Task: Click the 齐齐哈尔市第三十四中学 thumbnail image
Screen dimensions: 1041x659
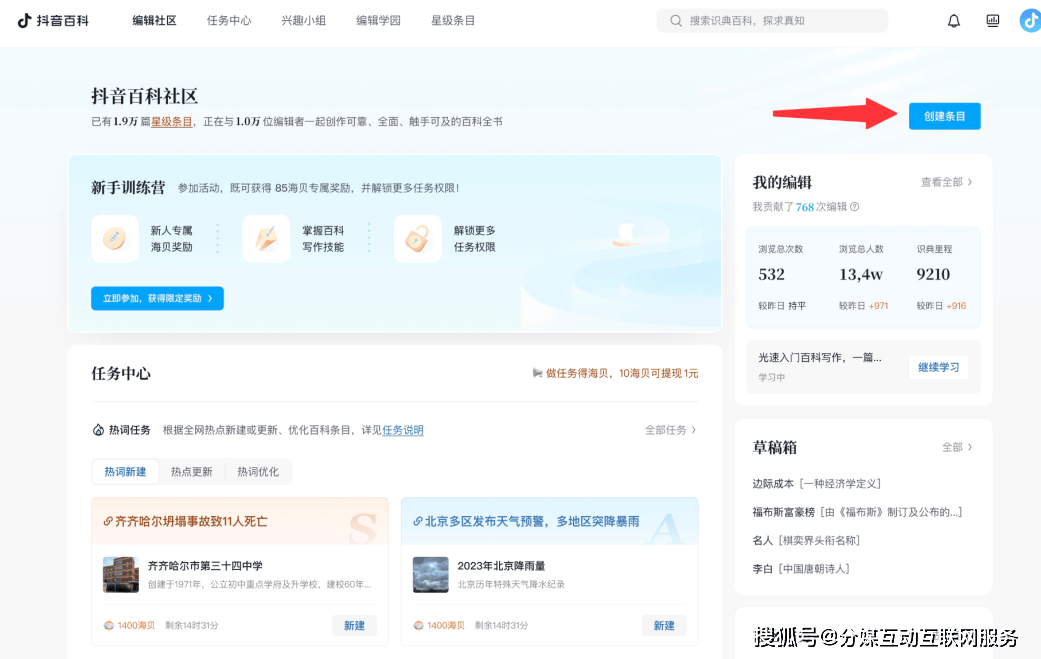Action: pos(121,575)
